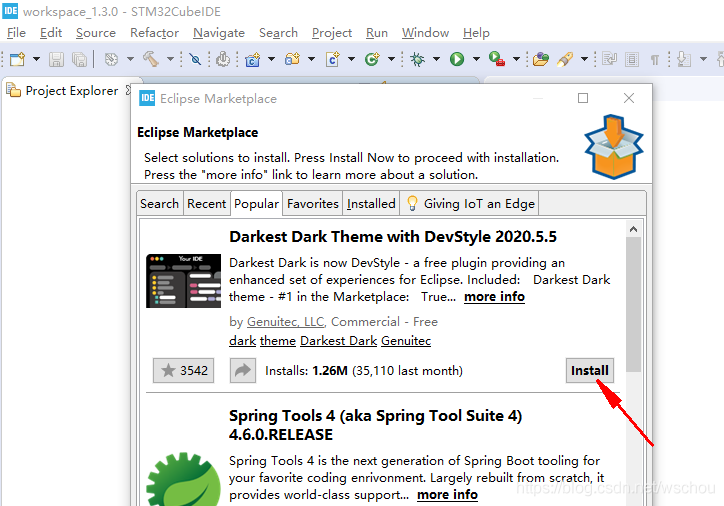Click the Darkest Dark theme thumbnail image
The height and width of the screenshot is (506, 724).
(183, 281)
